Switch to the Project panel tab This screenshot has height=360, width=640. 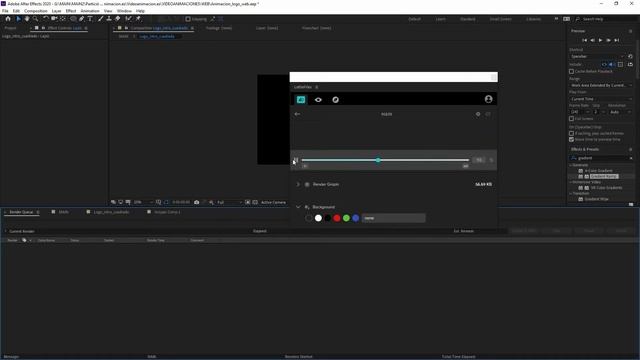(x=10, y=28)
